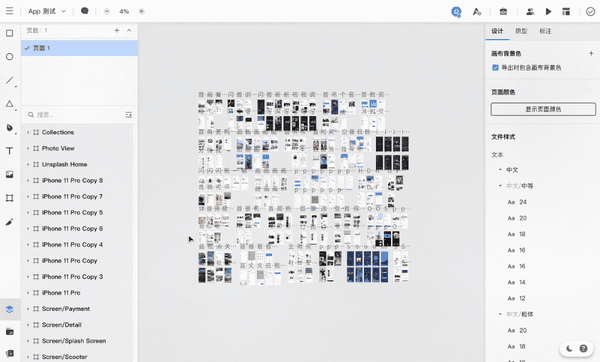This screenshot has width=600, height=362.
Task: Open the Layers panel icon
Action: click(x=10, y=309)
